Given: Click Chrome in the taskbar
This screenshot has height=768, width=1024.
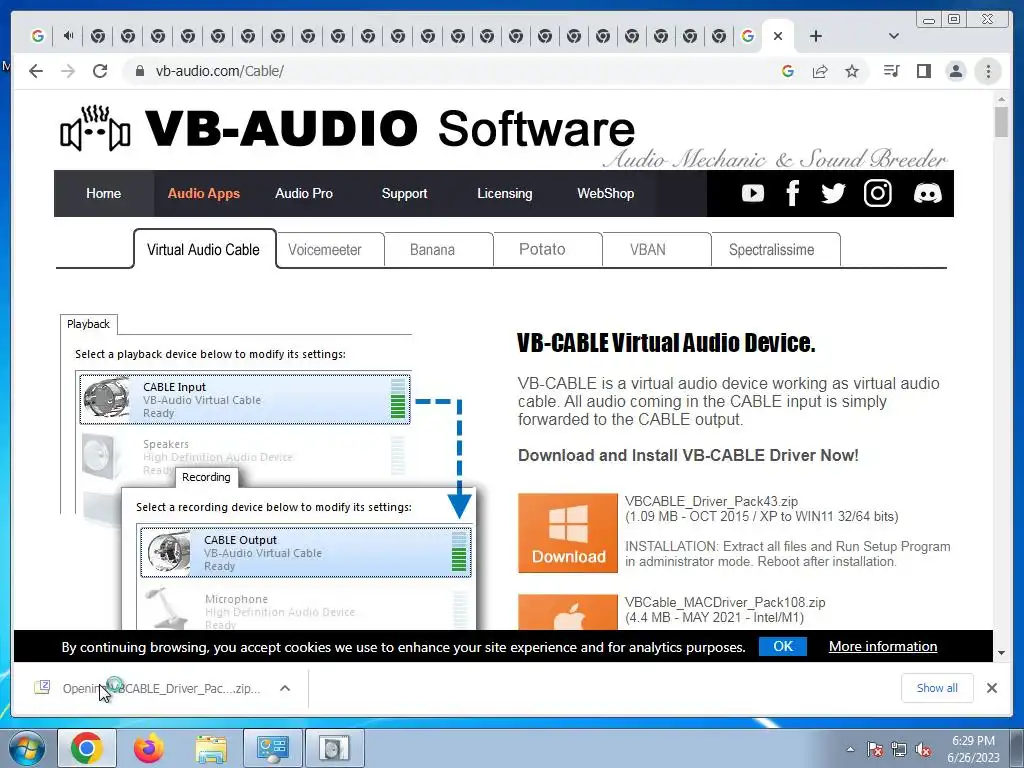Looking at the screenshot, I should click(87, 748).
